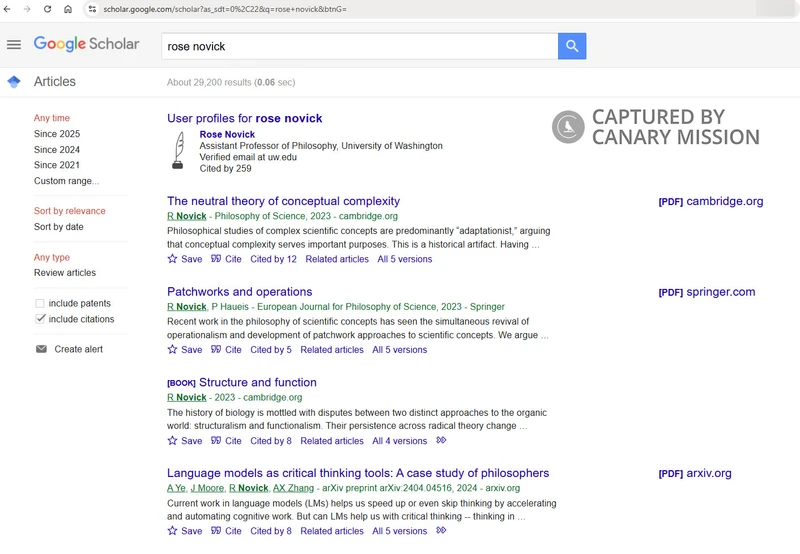The height and width of the screenshot is (554, 800).
Task: Click the A Ye author link
Action: pos(176,488)
